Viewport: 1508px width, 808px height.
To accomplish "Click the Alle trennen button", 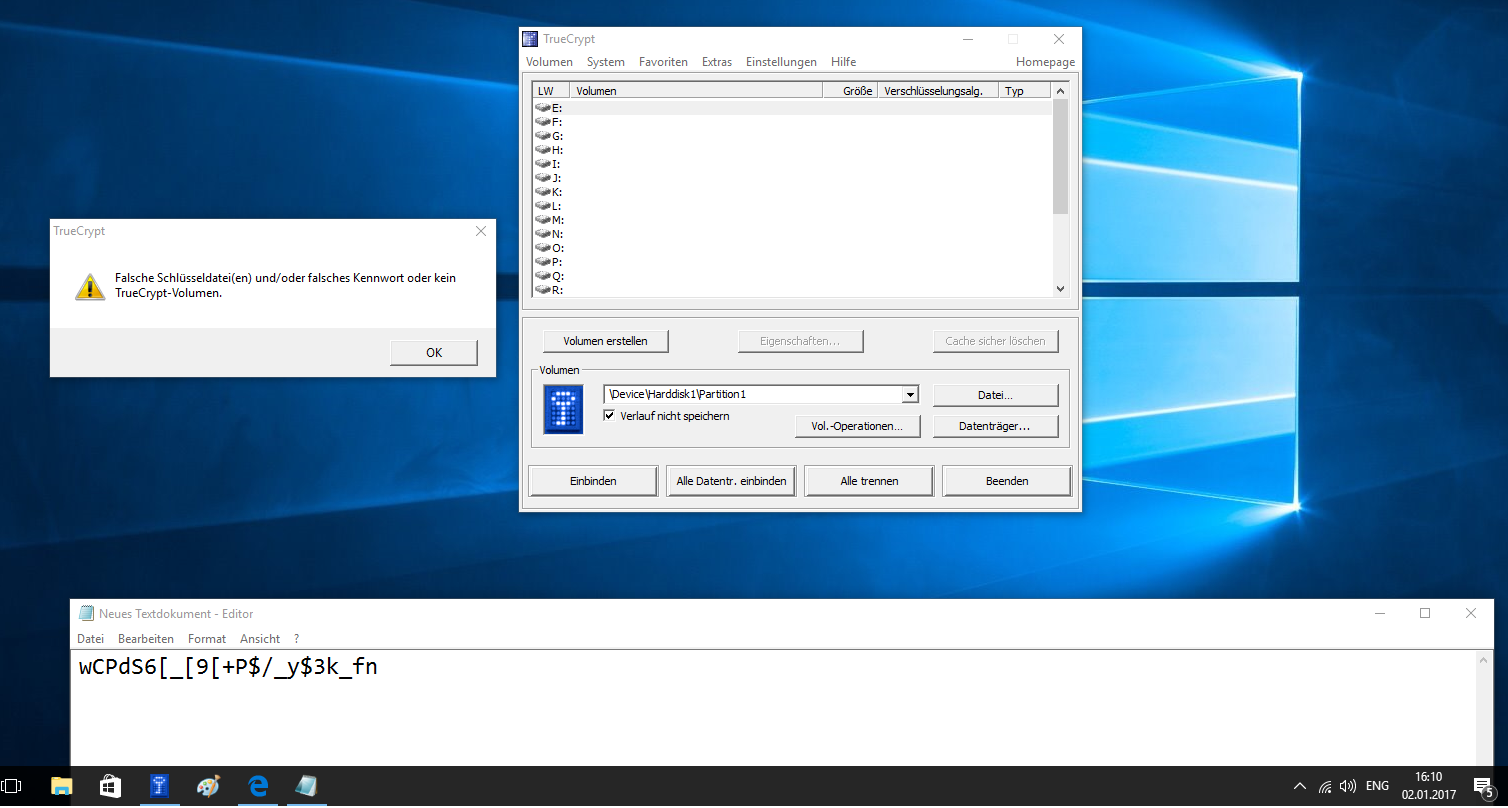I will pyautogui.click(x=869, y=481).
